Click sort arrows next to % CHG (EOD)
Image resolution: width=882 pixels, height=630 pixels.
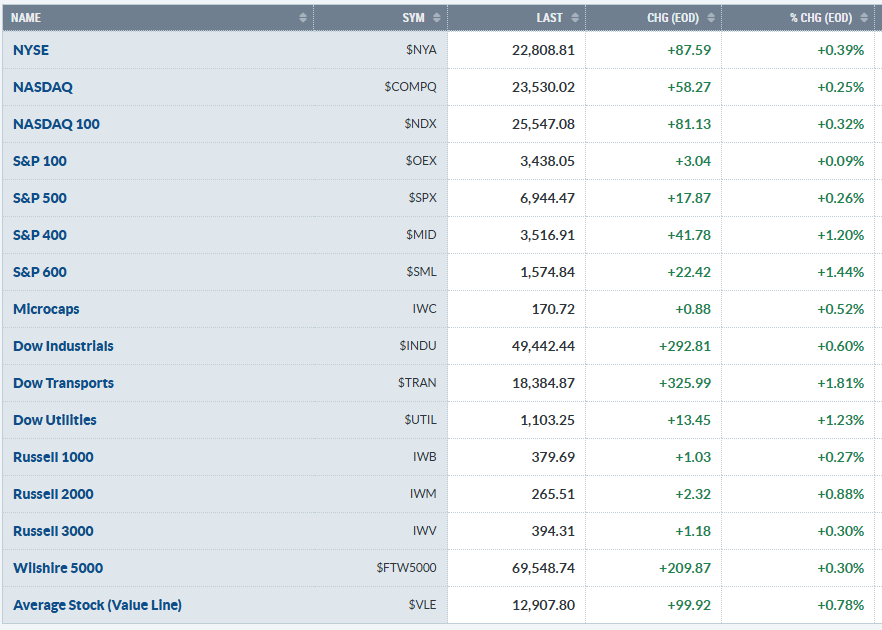866,18
